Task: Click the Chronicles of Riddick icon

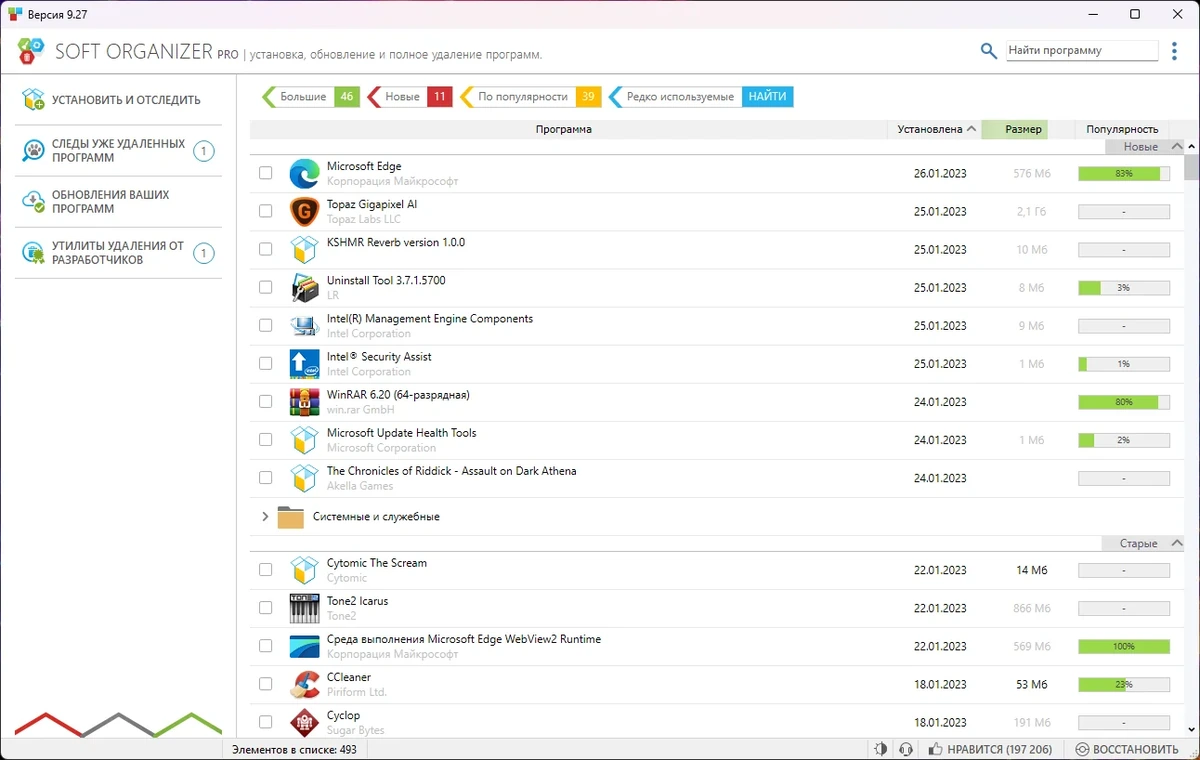Action: click(x=304, y=478)
